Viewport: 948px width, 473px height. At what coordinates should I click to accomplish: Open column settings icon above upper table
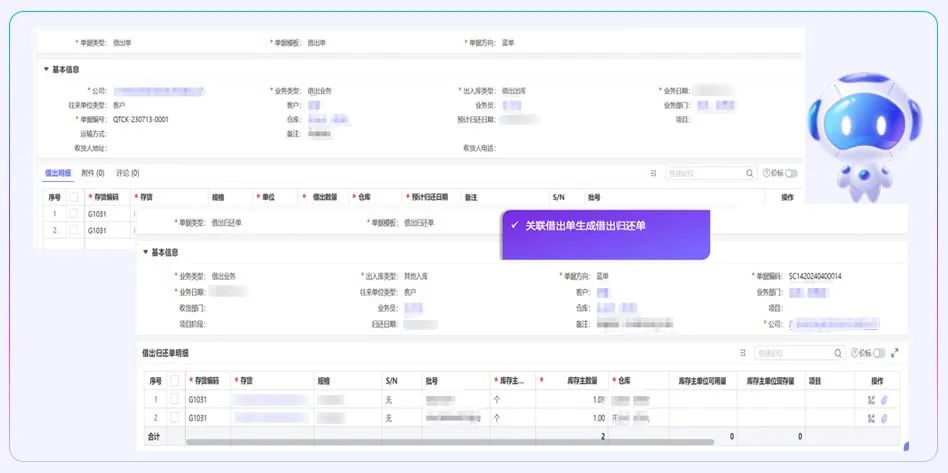coord(654,173)
